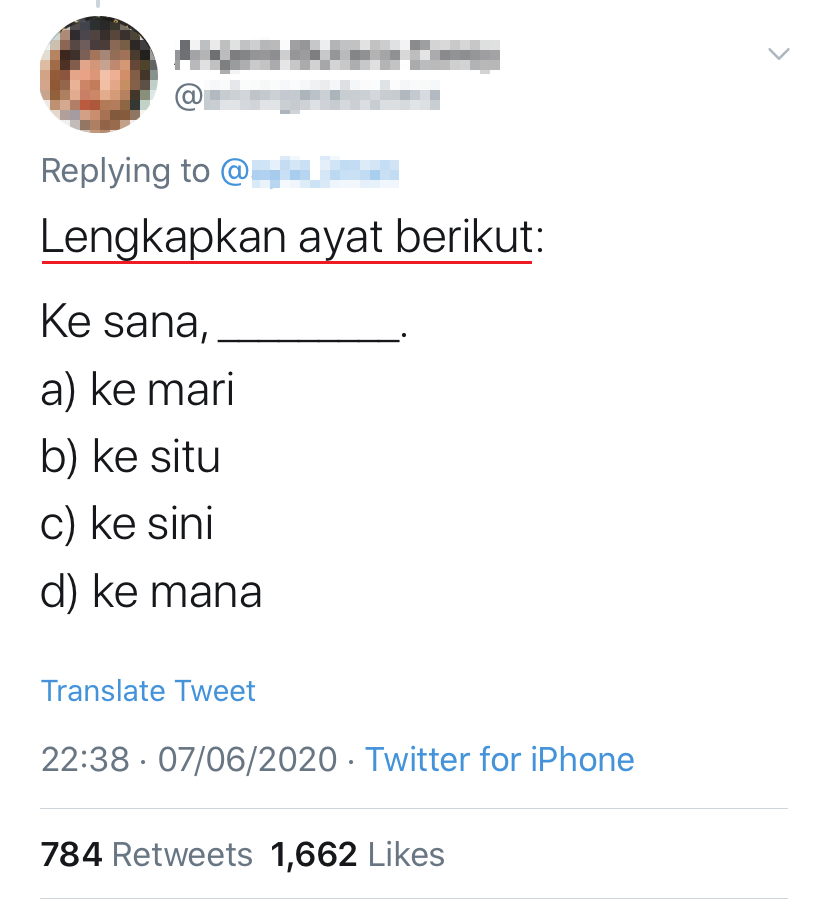
Task: Select answer line 'b) ke situ'
Action: tap(131, 457)
